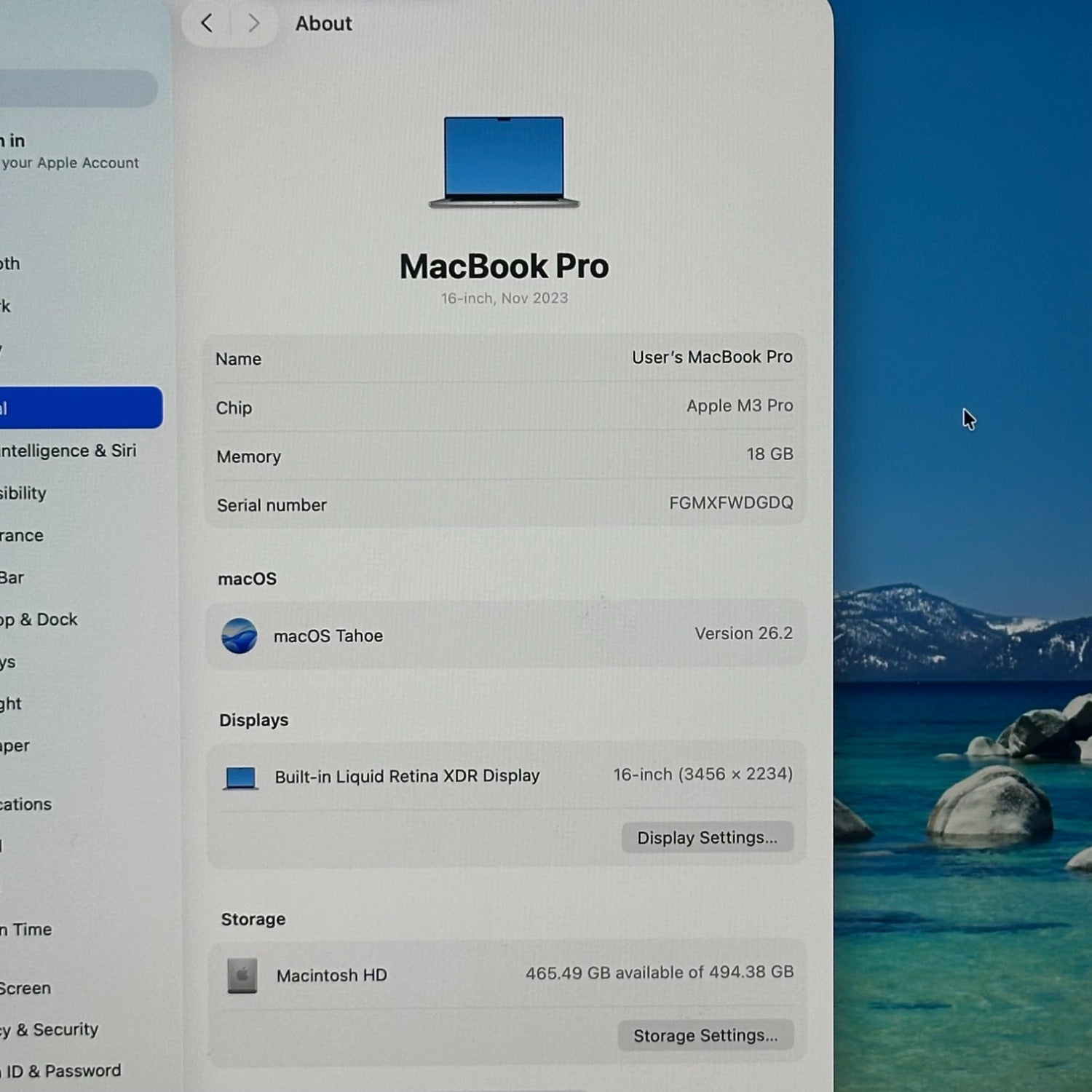This screenshot has width=1092, height=1092.
Task: Open Screen Time in sidebar
Action: (x=28, y=930)
